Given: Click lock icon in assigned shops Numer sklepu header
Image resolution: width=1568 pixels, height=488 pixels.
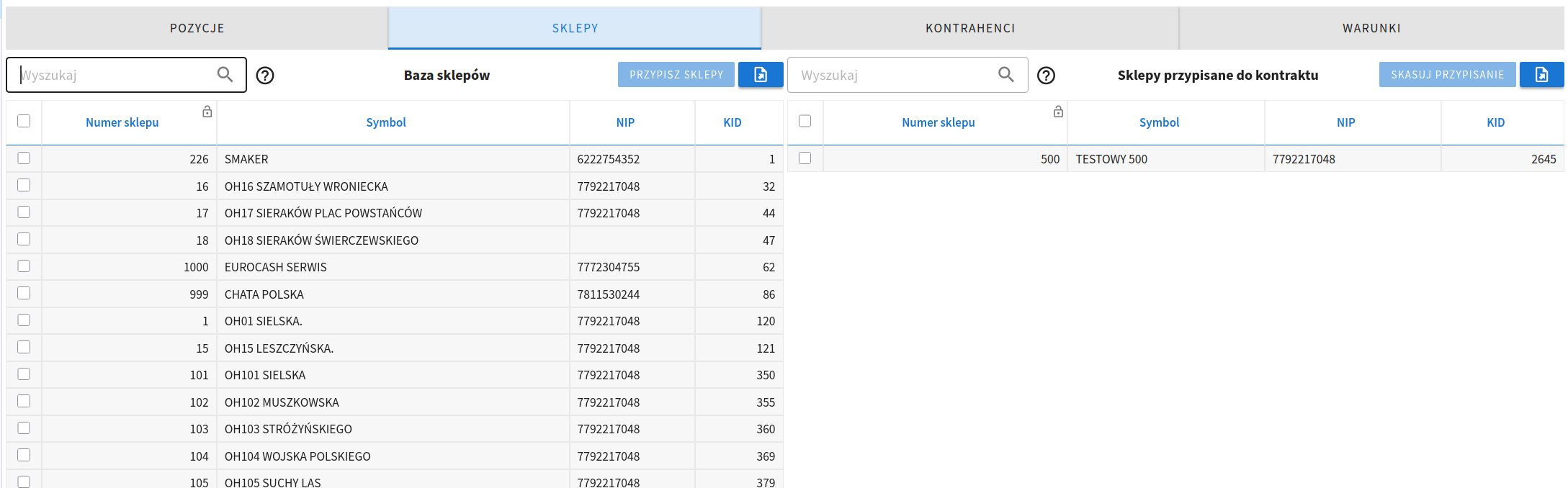Looking at the screenshot, I should [x=1058, y=112].
